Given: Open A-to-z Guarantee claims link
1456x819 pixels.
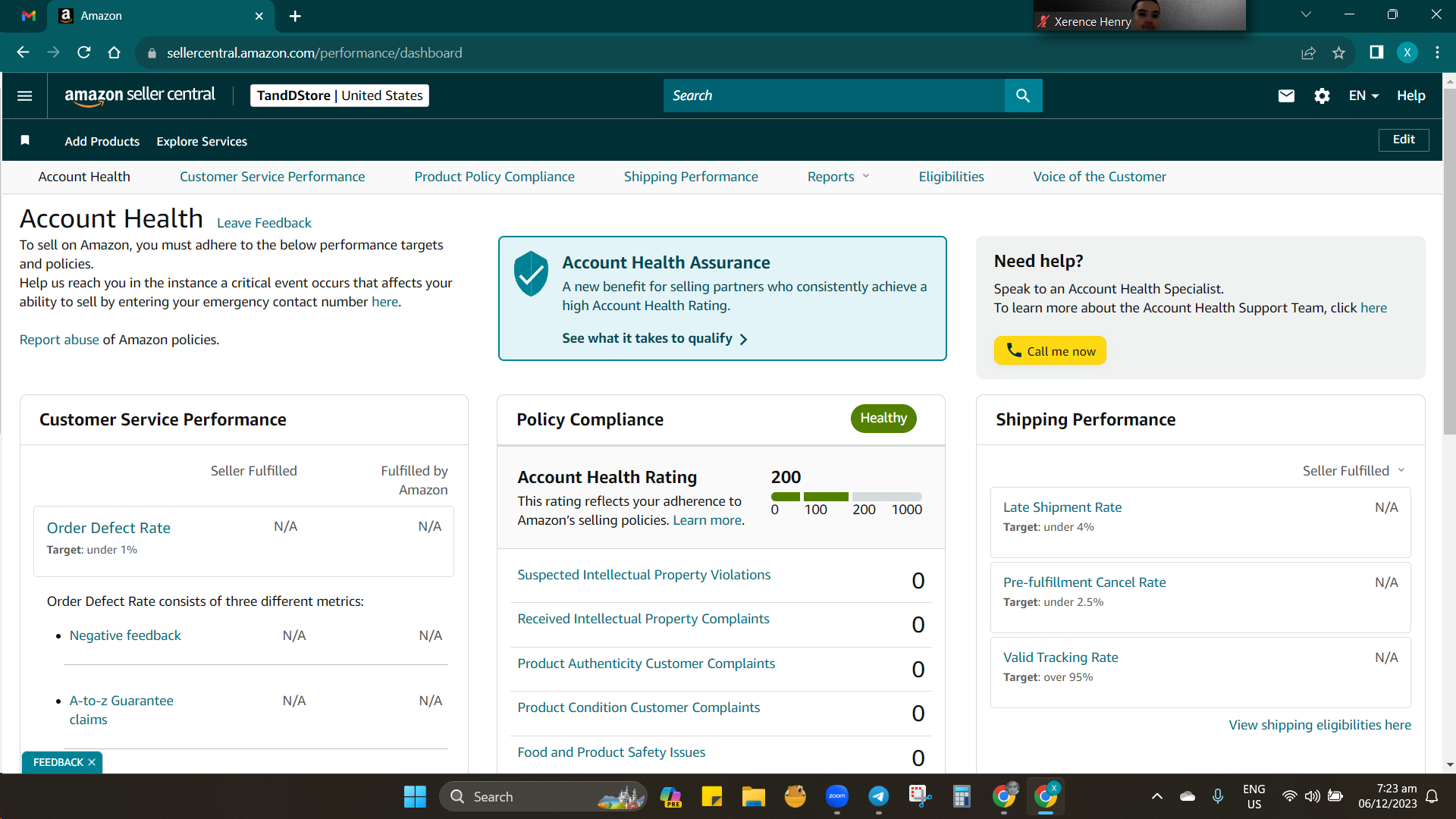Looking at the screenshot, I should (x=121, y=710).
